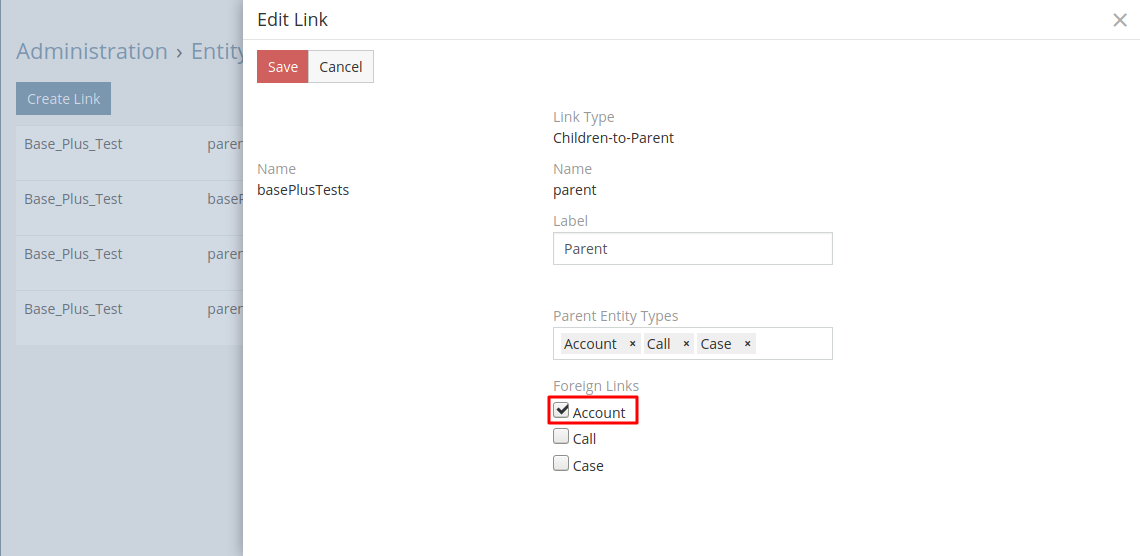Screen dimensions: 1140x556
Task: Click the last Base_Plus_Test row in the list
Action: 73,309
